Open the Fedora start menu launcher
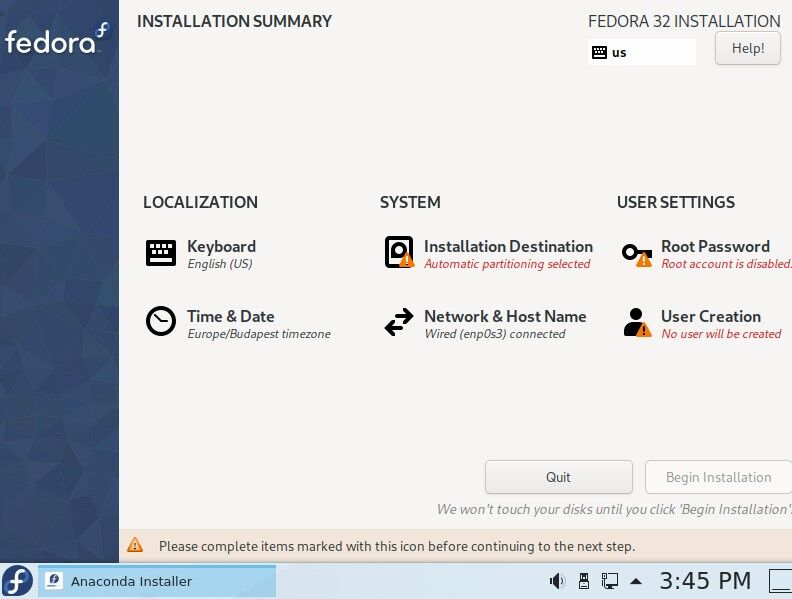The width and height of the screenshot is (792, 599). 17,581
